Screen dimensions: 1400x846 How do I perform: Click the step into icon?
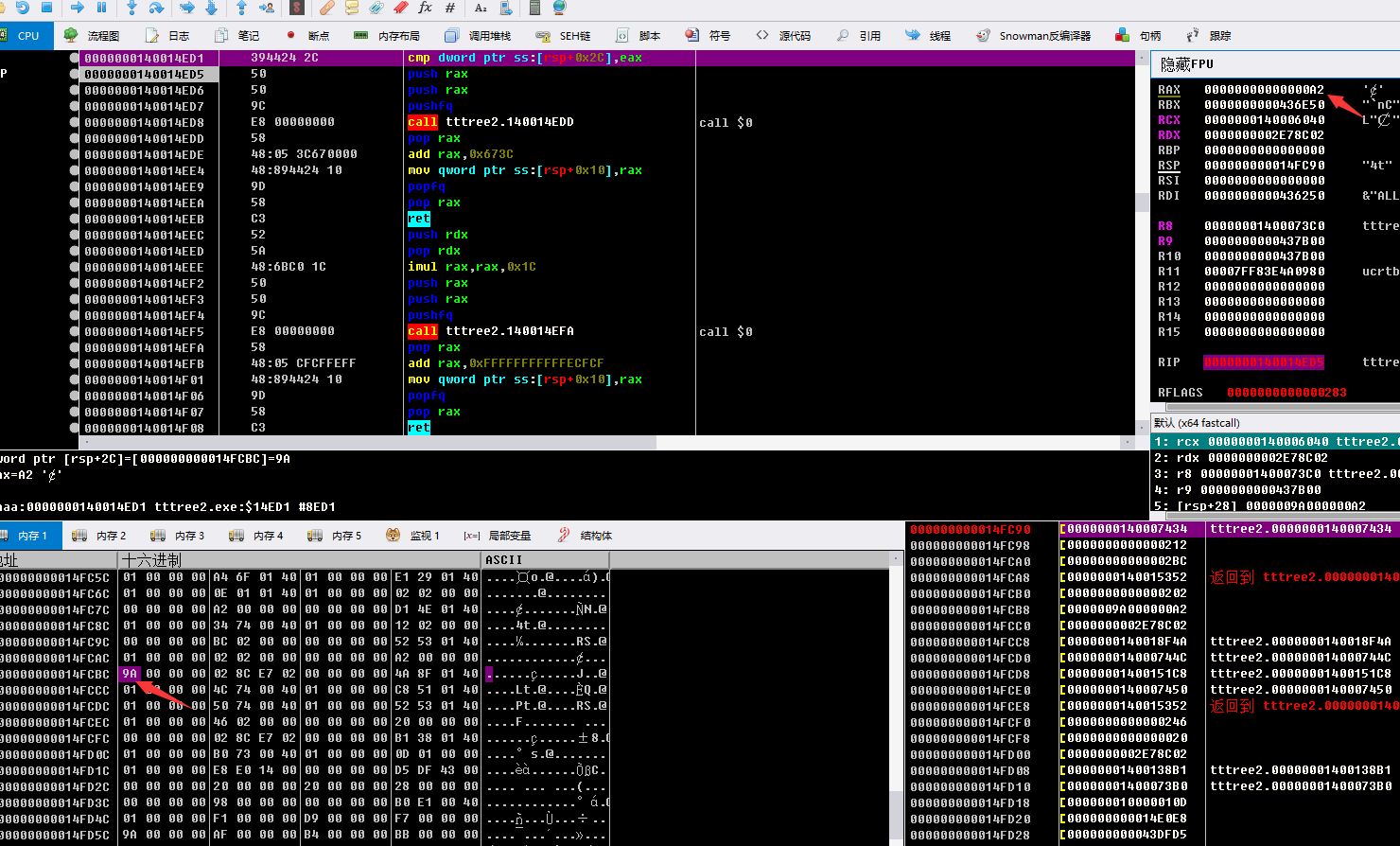(x=131, y=8)
